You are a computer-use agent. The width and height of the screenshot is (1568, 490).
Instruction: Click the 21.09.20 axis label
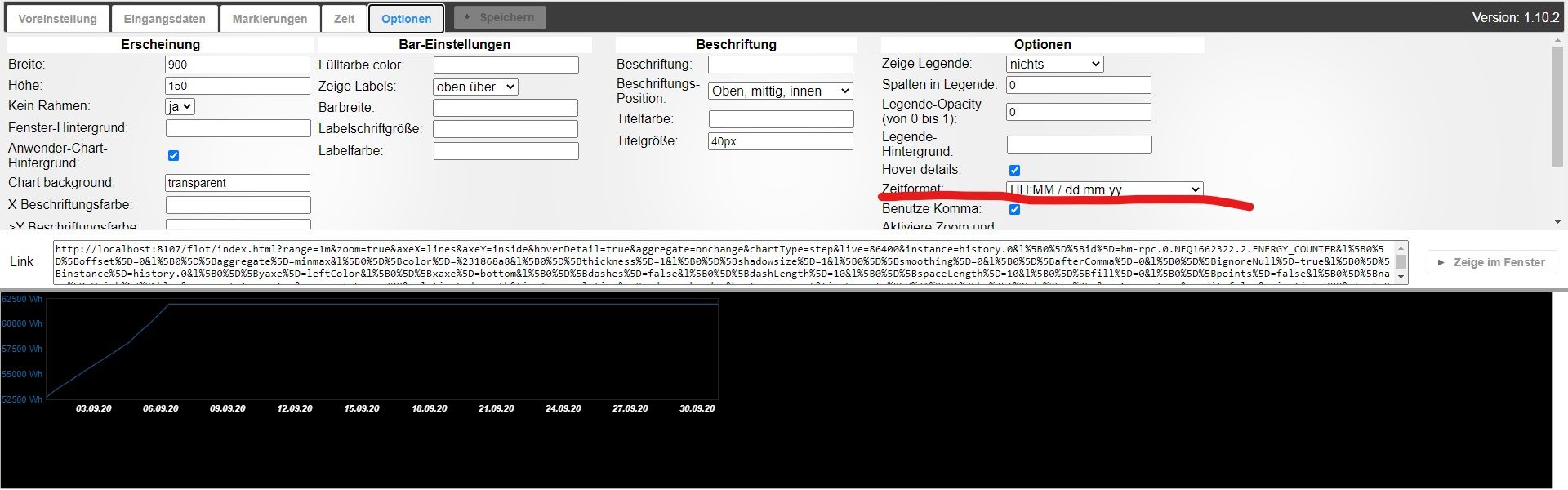coord(496,408)
